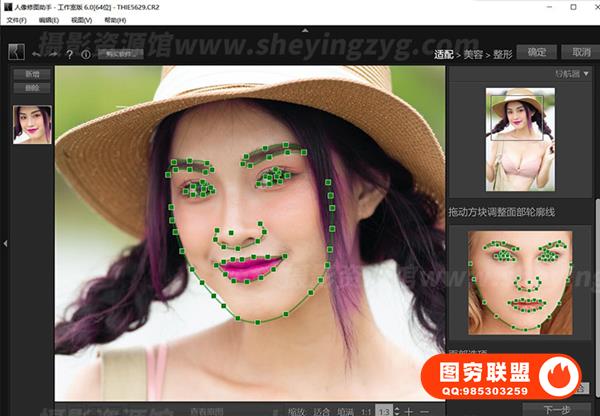Select the portrait thumbnail in the left panel
The height and width of the screenshot is (416, 600).
click(x=29, y=124)
